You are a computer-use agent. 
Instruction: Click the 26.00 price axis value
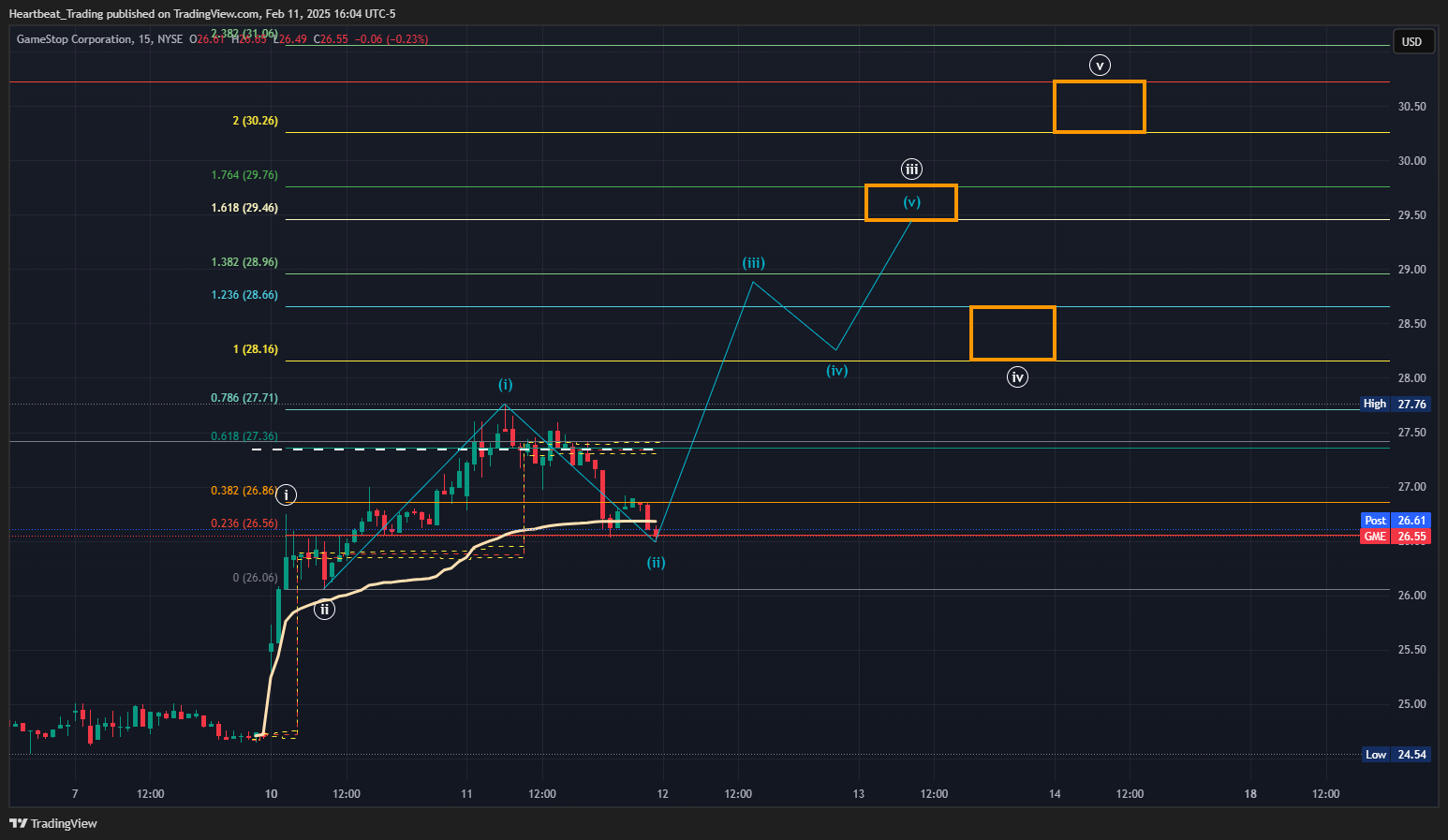pos(1411,596)
